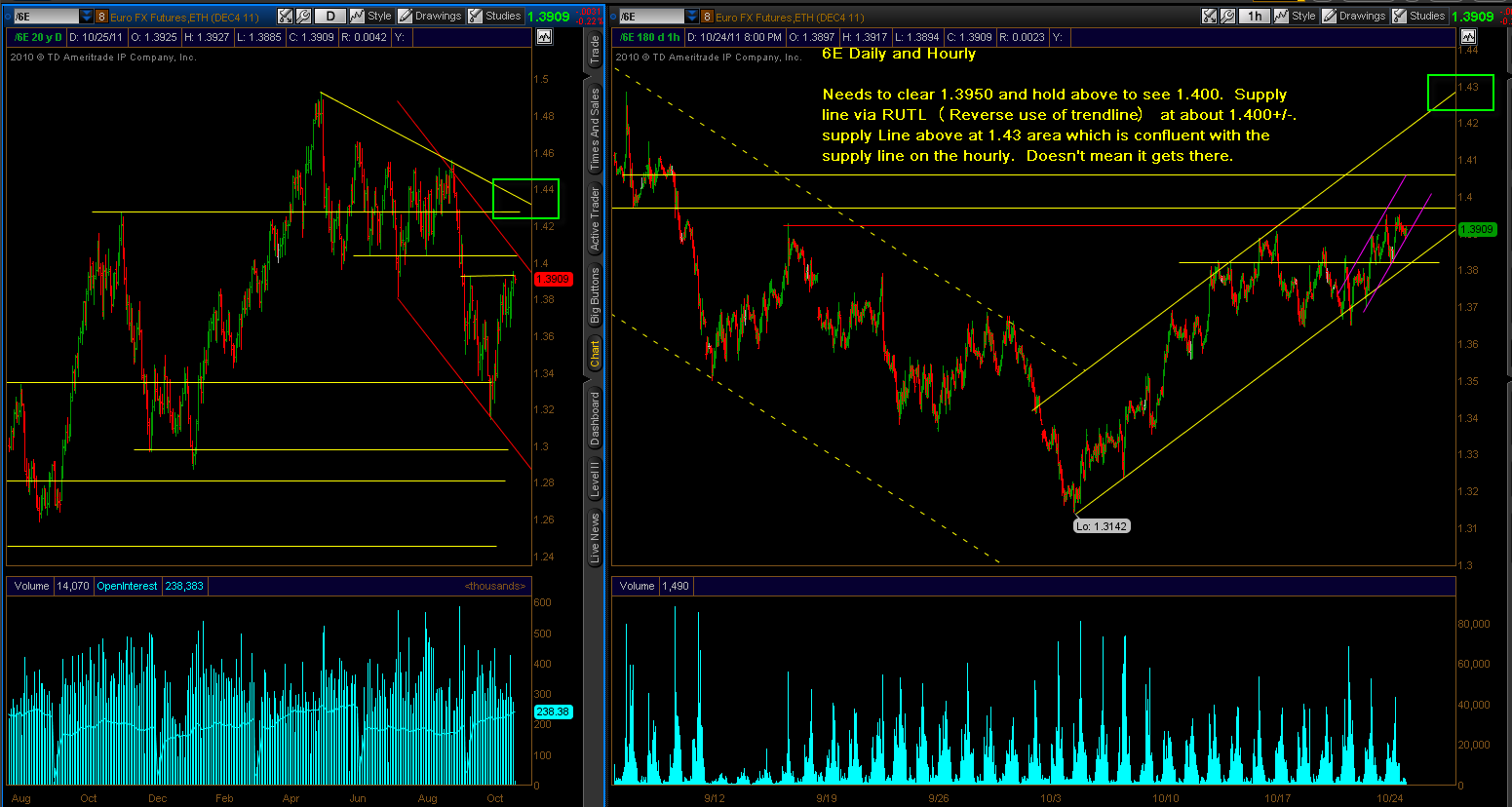Click the <thousands> label in the left volume panel
Viewport: 1512px width, 807px height.
point(496,586)
